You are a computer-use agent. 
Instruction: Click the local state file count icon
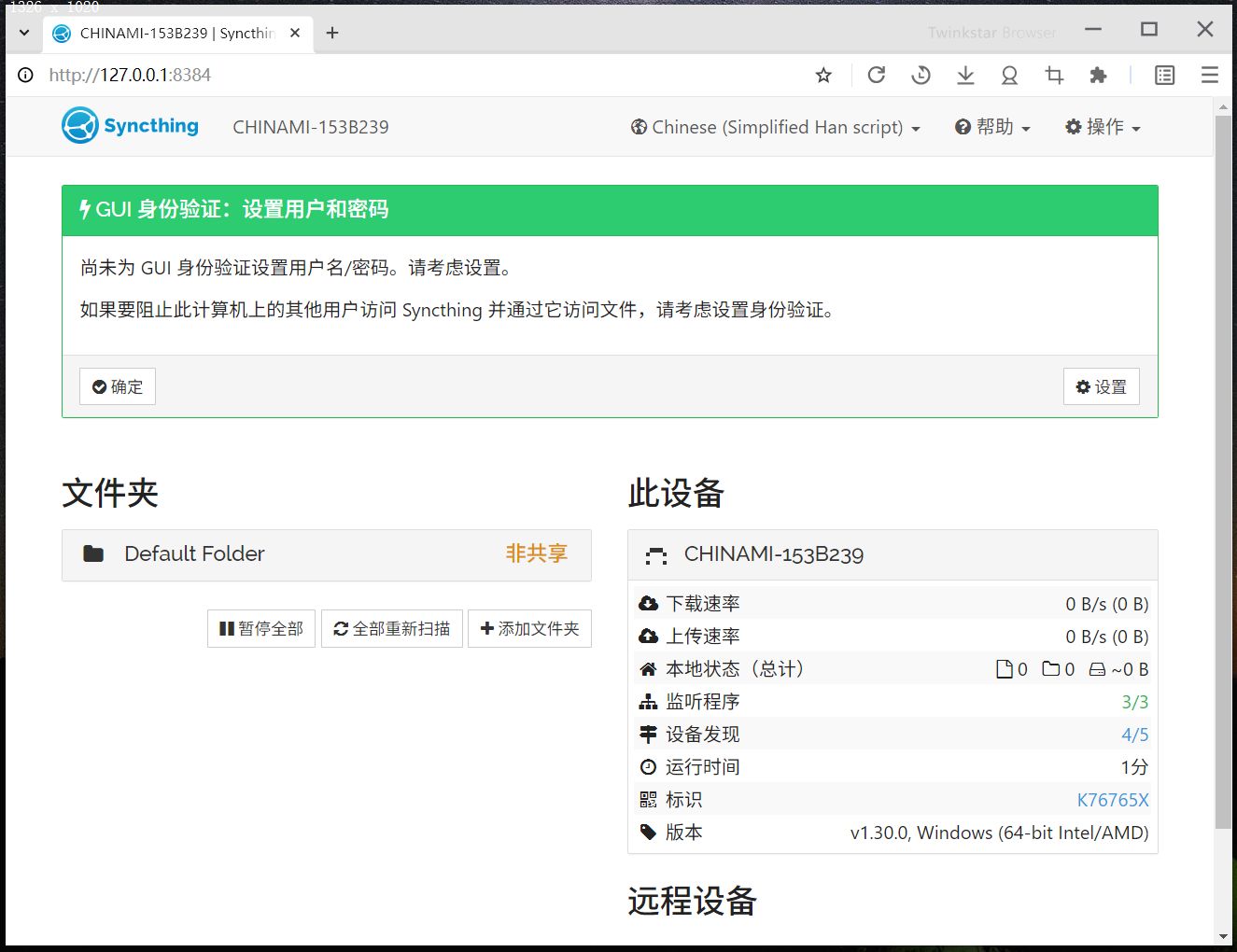pyautogui.click(x=1005, y=669)
